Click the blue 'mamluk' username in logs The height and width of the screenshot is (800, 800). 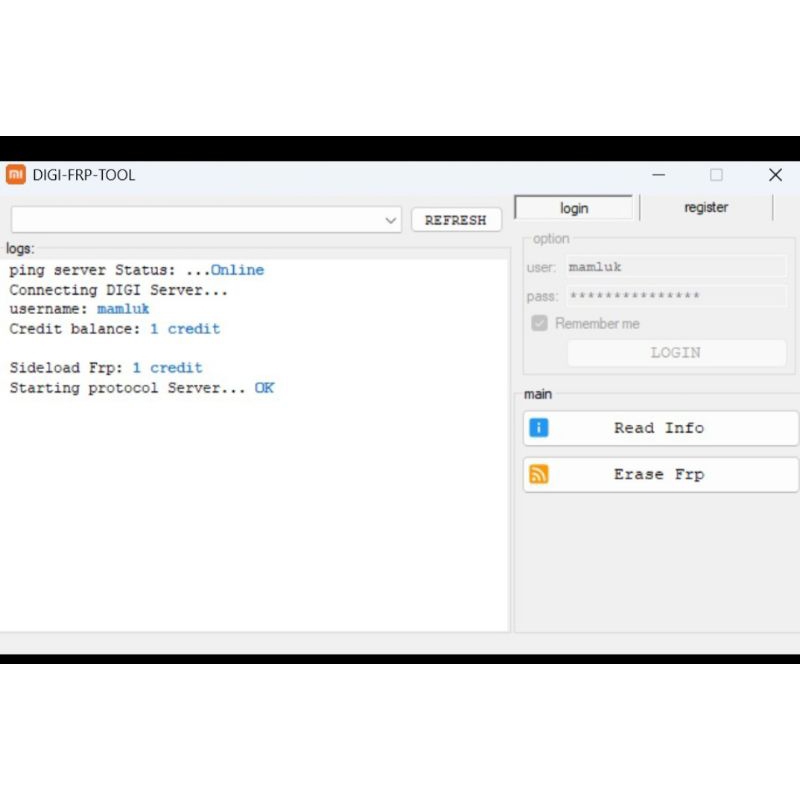123,309
